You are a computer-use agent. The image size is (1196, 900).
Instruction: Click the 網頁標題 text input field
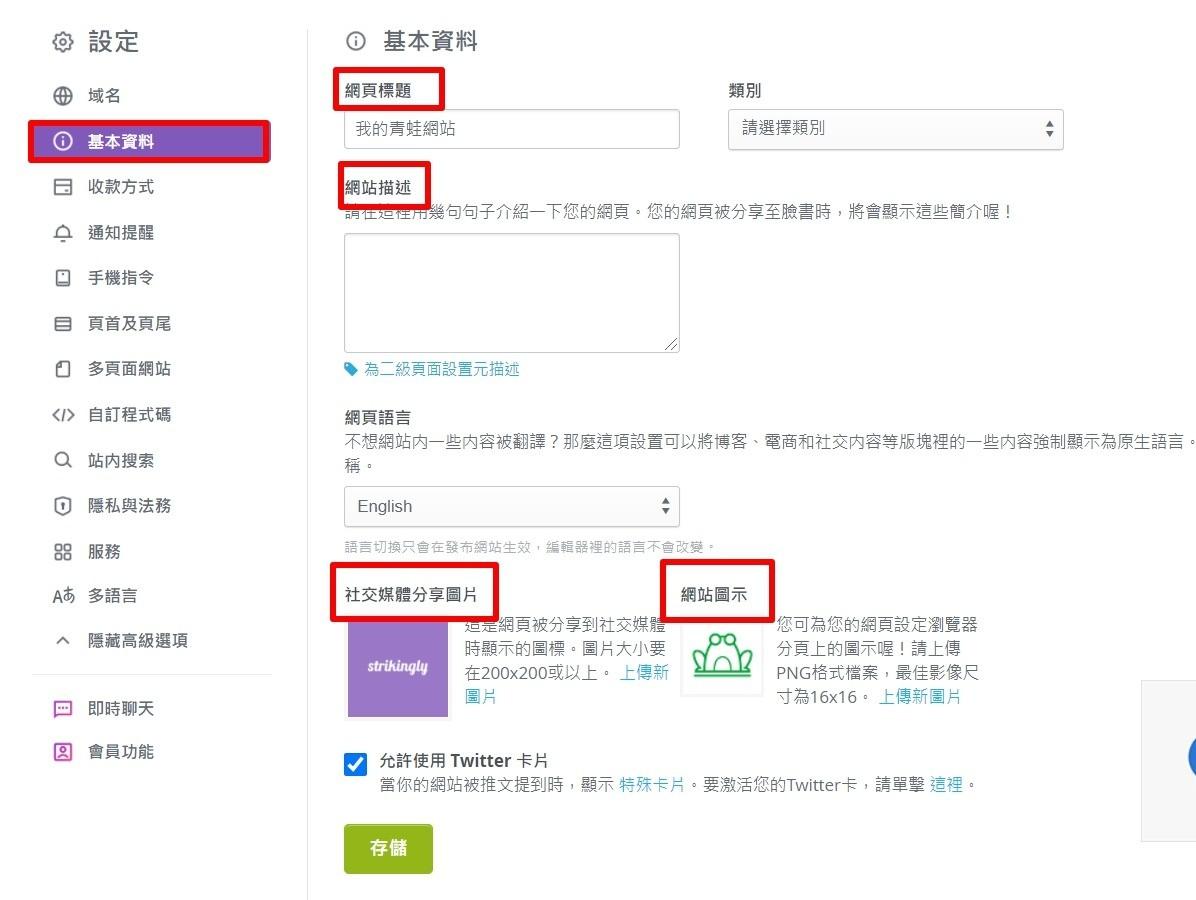pyautogui.click(x=511, y=129)
